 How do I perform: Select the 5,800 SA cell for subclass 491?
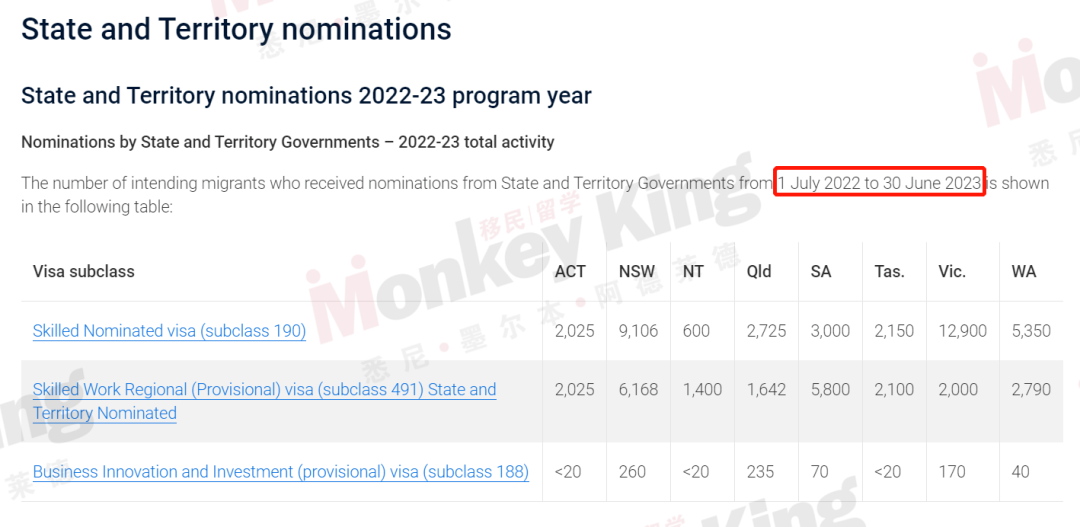click(830, 390)
